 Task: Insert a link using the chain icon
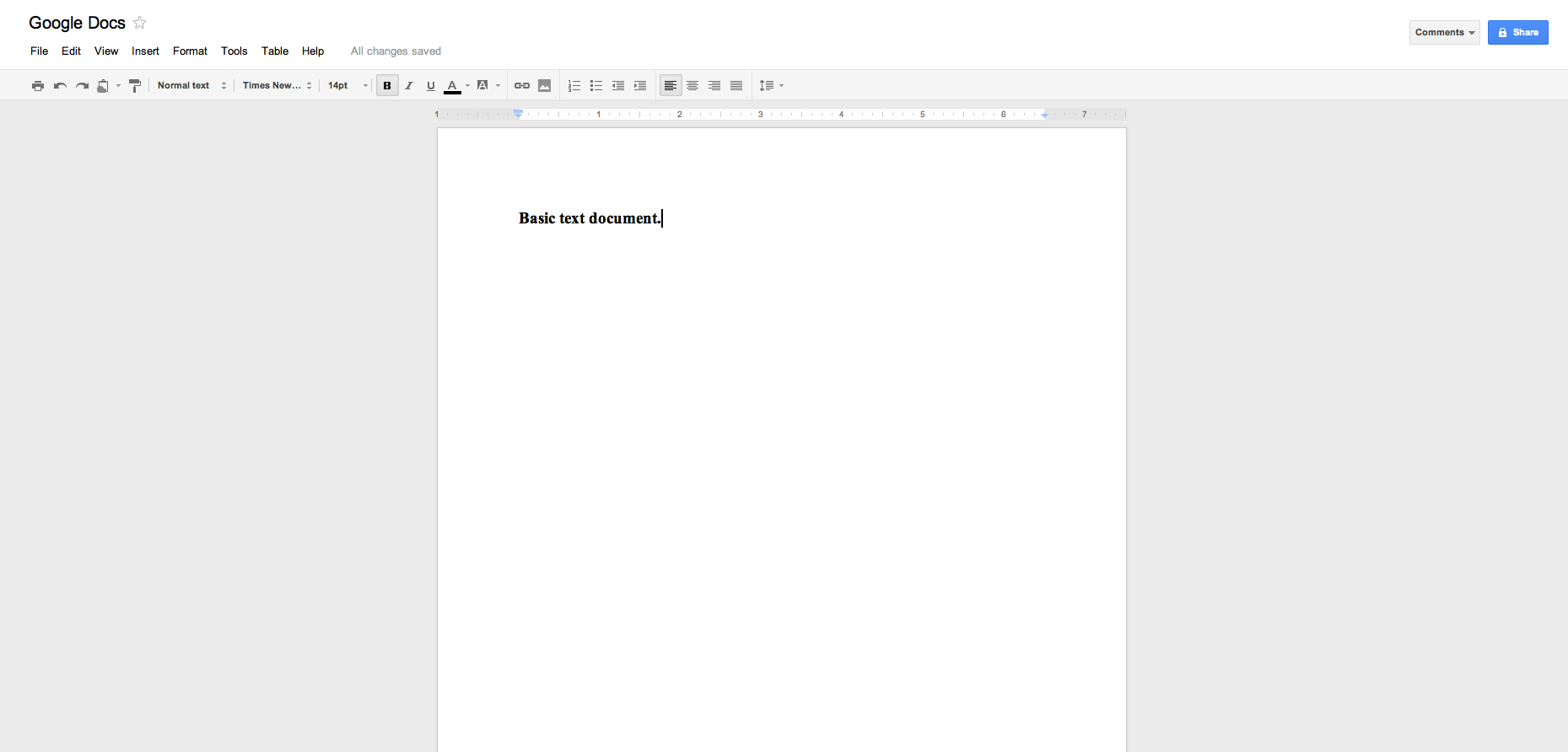click(x=522, y=86)
